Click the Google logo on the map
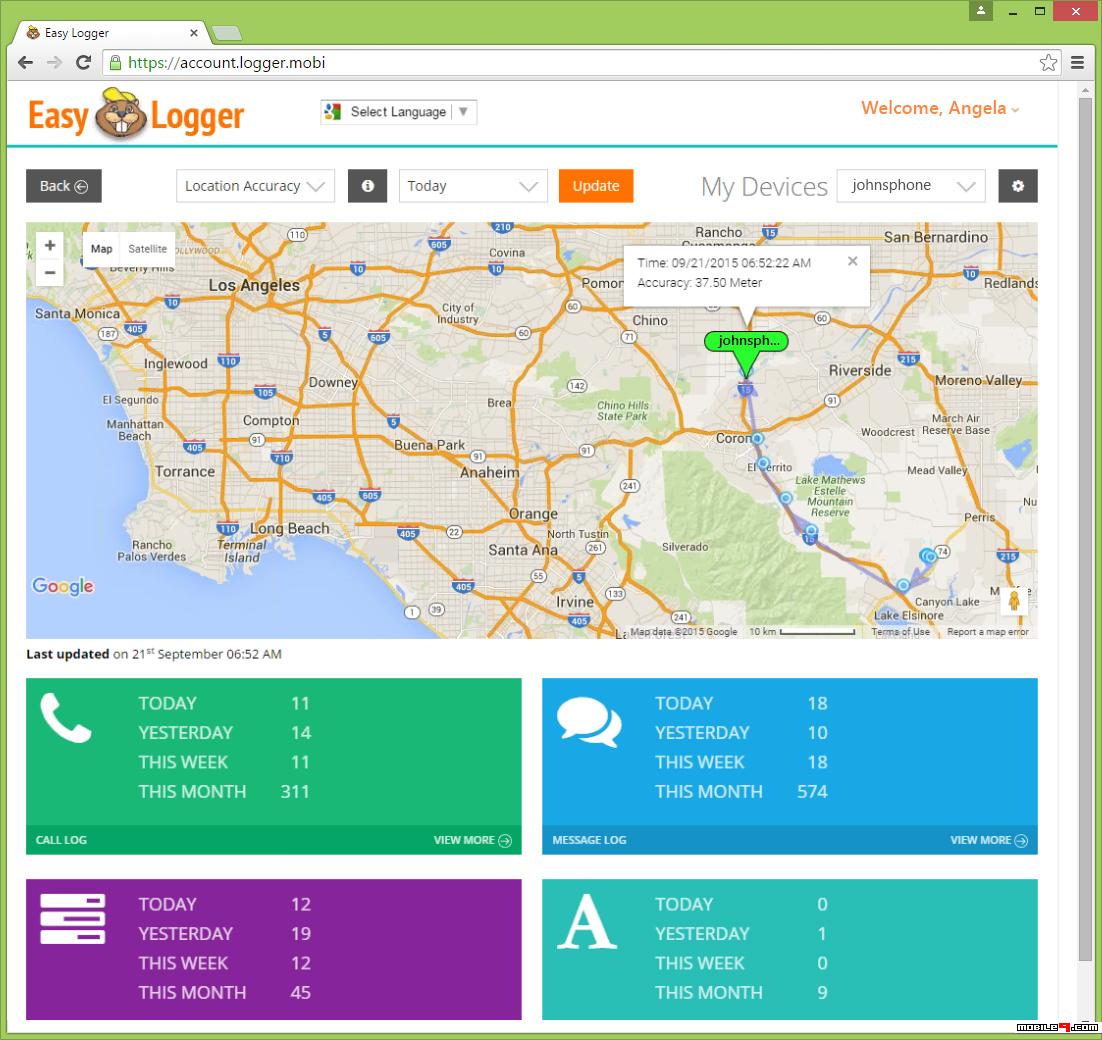 point(62,587)
